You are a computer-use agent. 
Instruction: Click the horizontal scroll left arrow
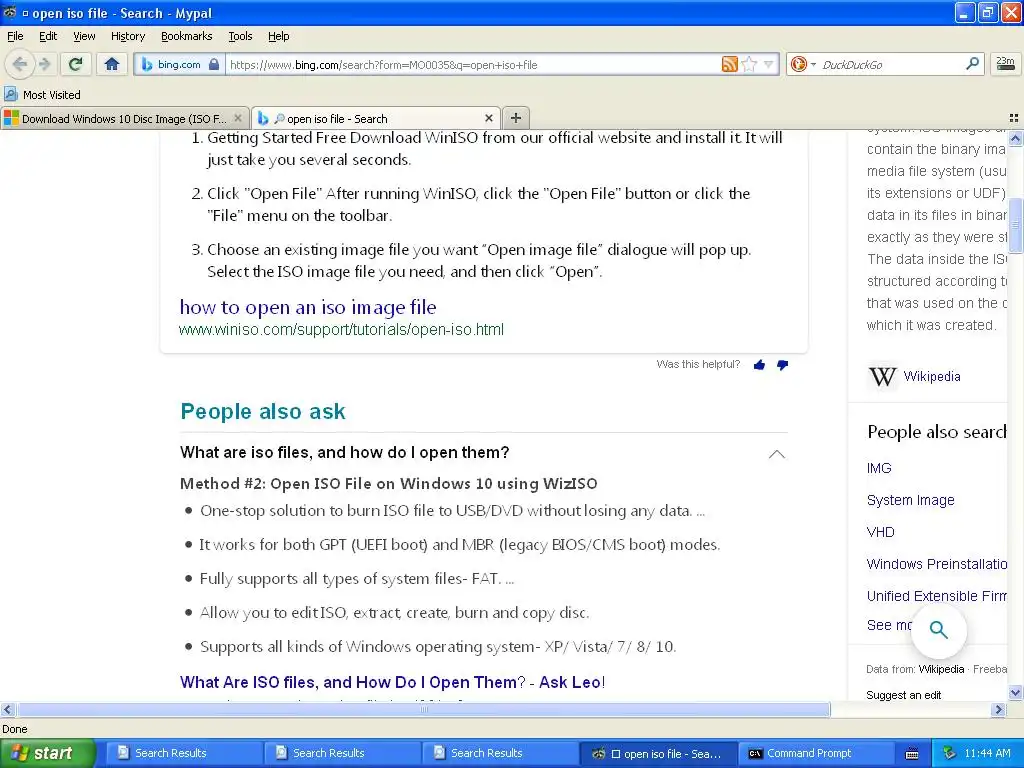(7, 709)
